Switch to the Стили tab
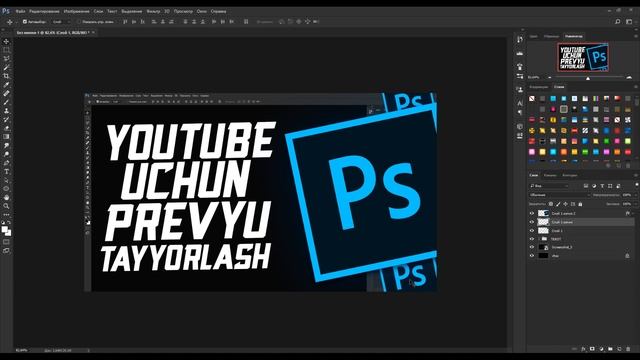This screenshot has width=640, height=360. pyautogui.click(x=559, y=87)
